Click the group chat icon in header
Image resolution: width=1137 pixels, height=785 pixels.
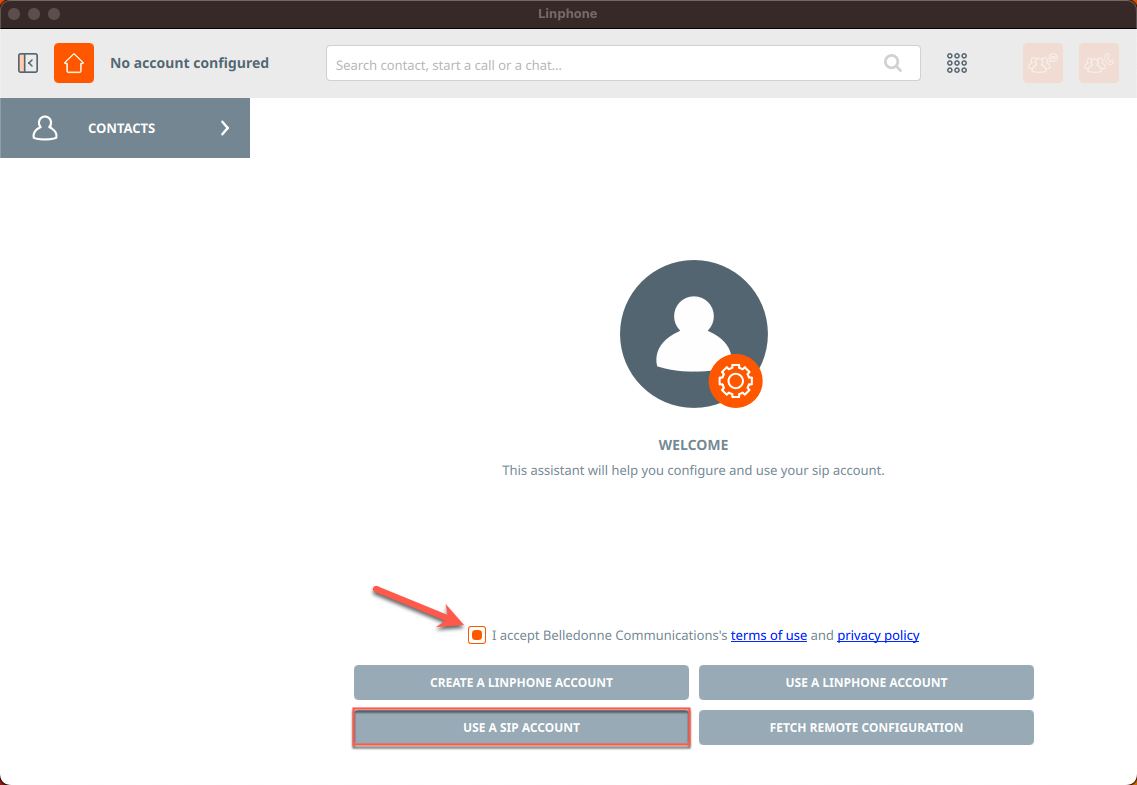coord(1042,63)
